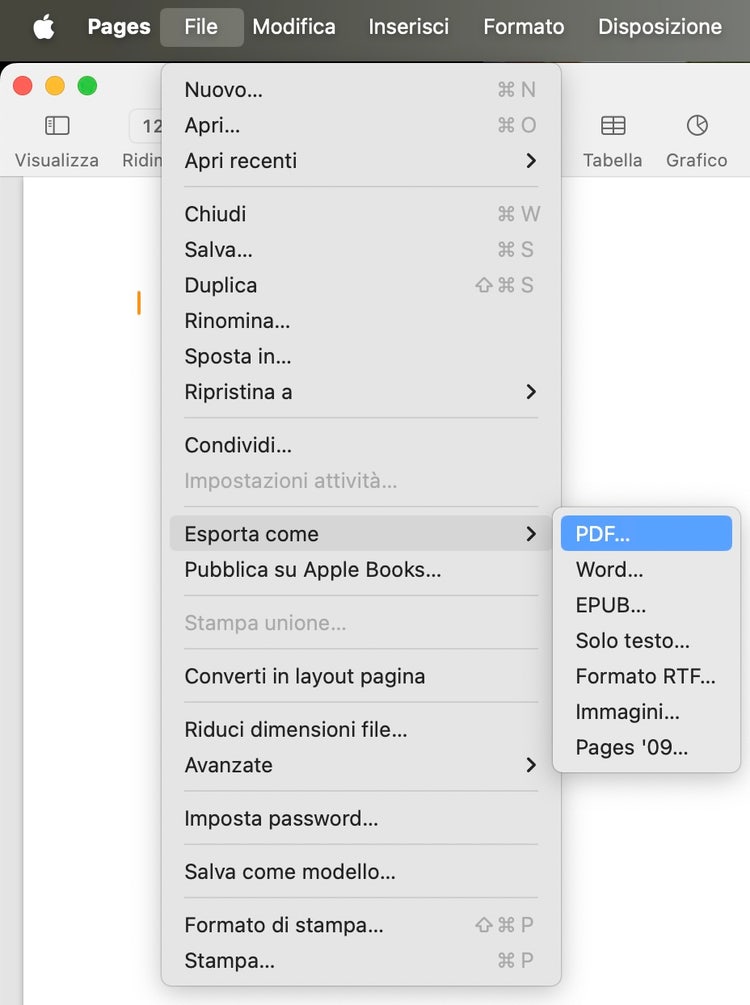Open the Apple menu icon
Screen dimensions: 750x1005
coord(43,27)
